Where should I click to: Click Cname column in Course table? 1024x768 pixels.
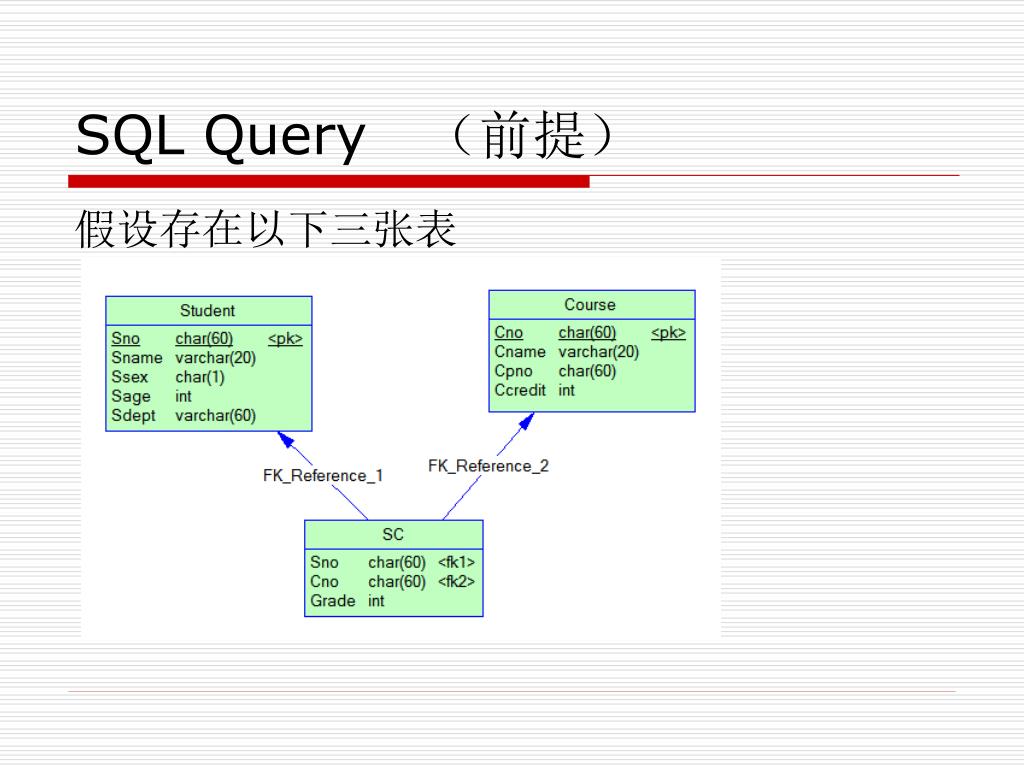point(520,351)
